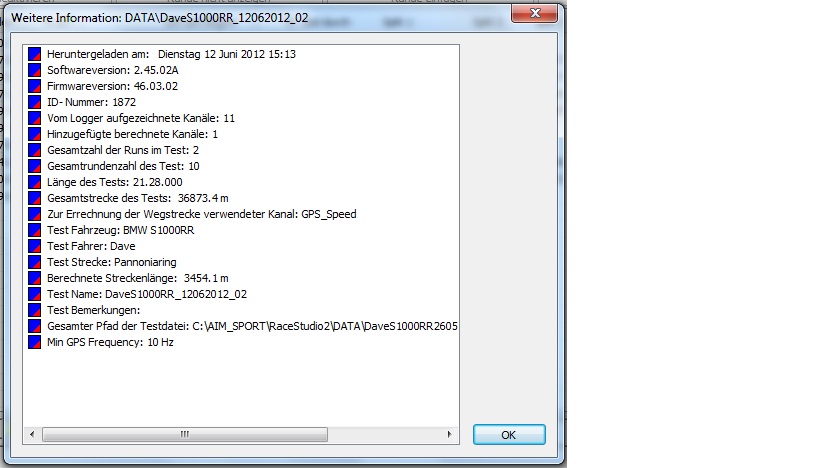Select icon beside Gesamtrundenzahl des Test
Screen dimensions: 819x468
click(34, 166)
